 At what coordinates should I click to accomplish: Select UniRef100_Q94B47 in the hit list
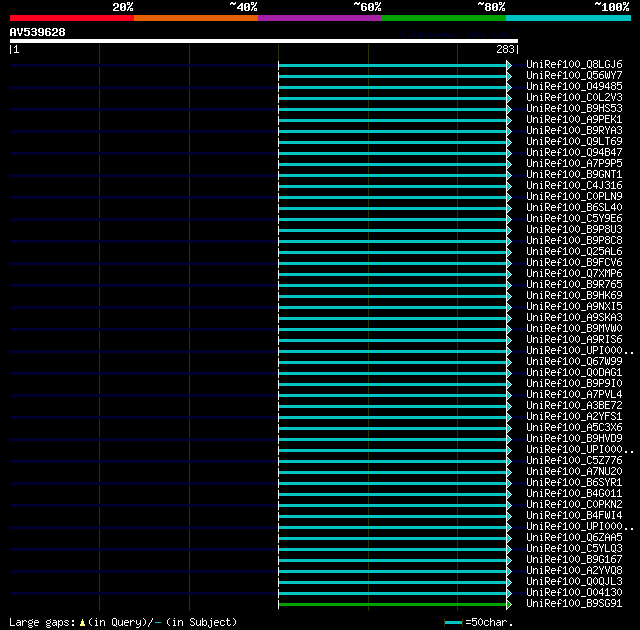574,153
